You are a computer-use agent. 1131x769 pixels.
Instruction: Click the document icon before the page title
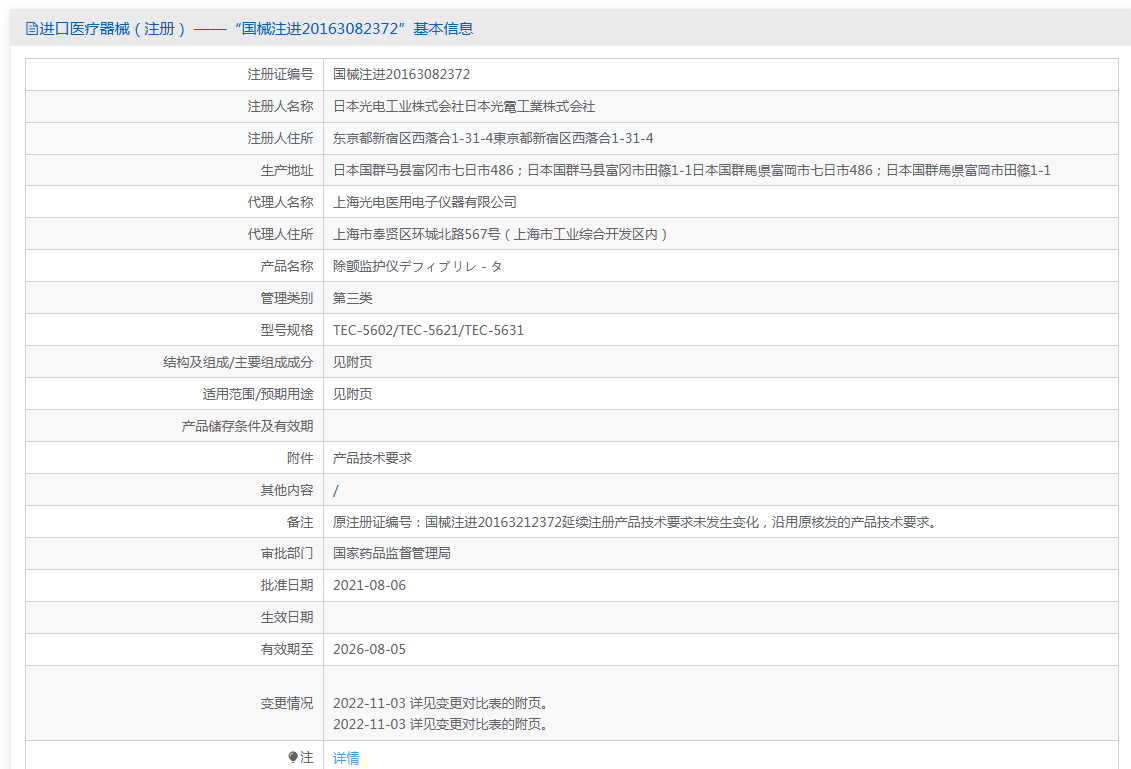(x=32, y=29)
